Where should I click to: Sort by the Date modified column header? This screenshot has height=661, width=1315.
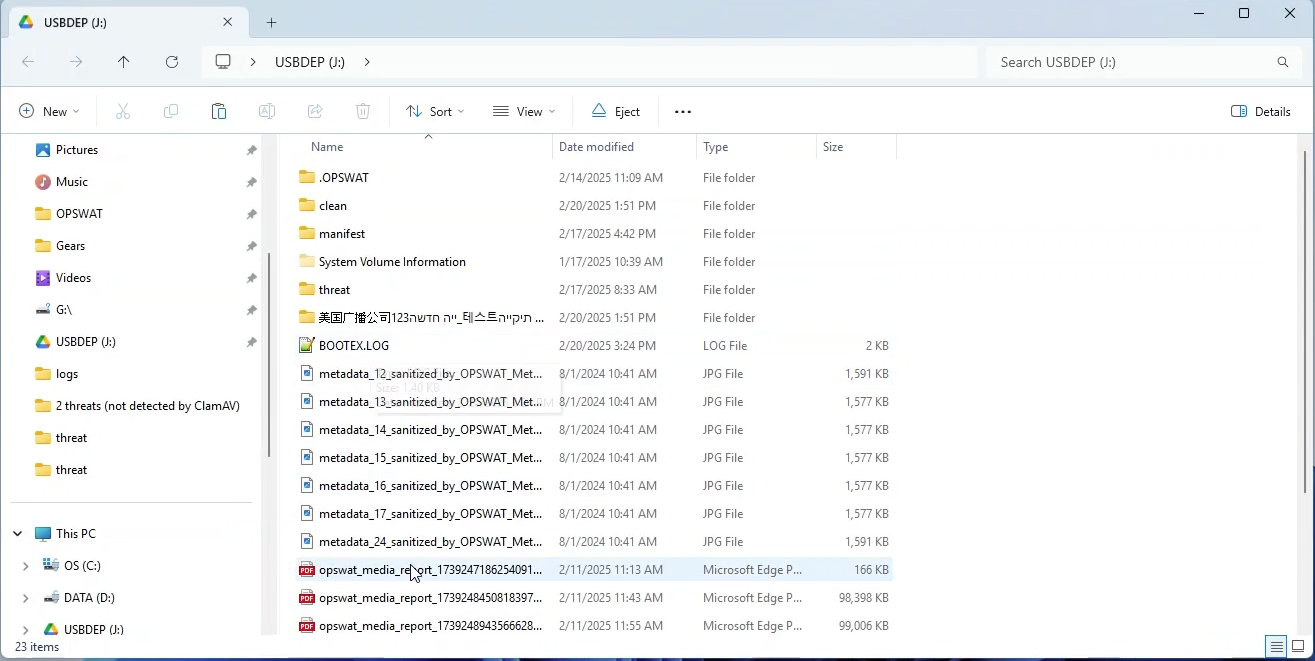pyautogui.click(x=624, y=147)
